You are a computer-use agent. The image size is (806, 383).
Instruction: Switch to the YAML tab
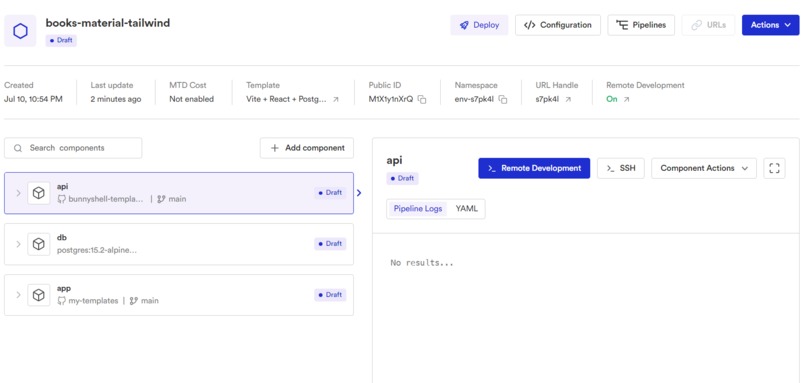(x=466, y=209)
